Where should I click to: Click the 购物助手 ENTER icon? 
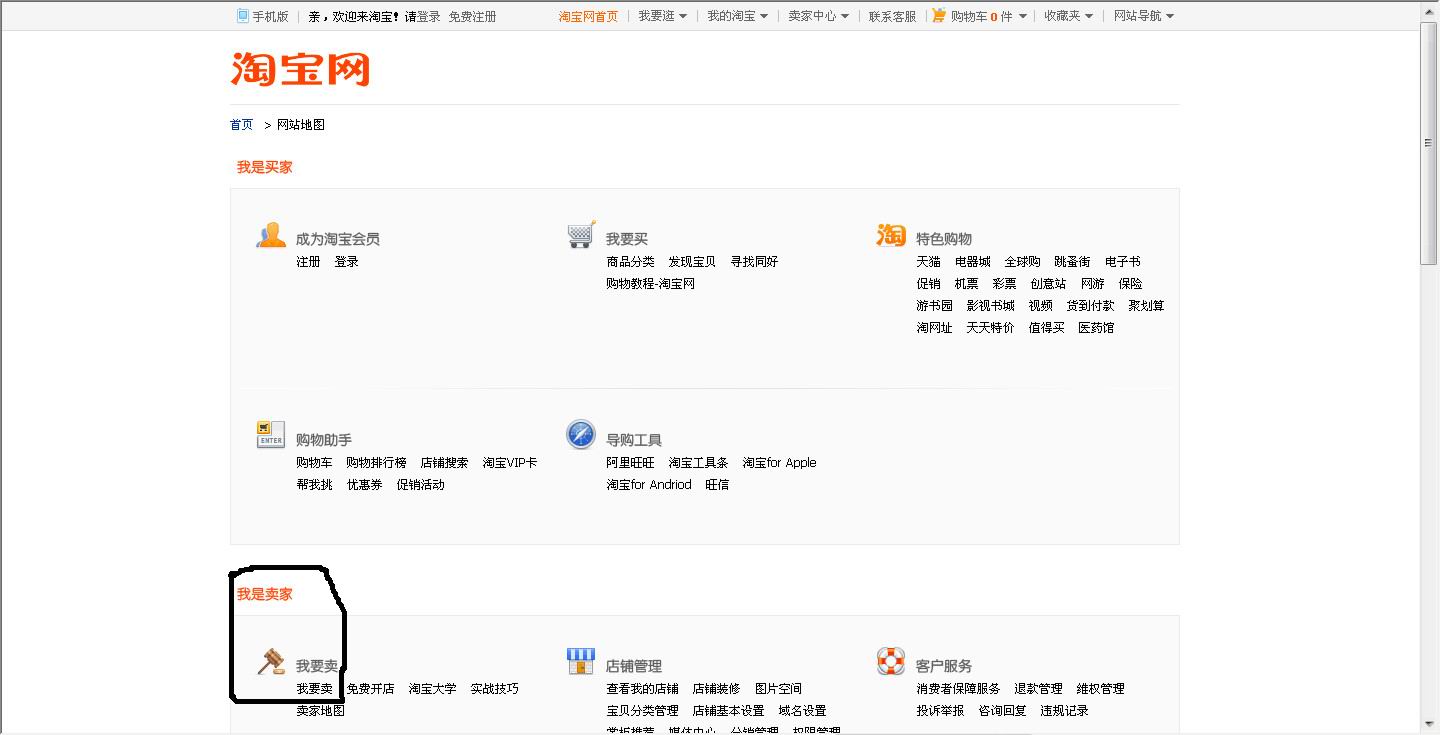tap(271, 435)
